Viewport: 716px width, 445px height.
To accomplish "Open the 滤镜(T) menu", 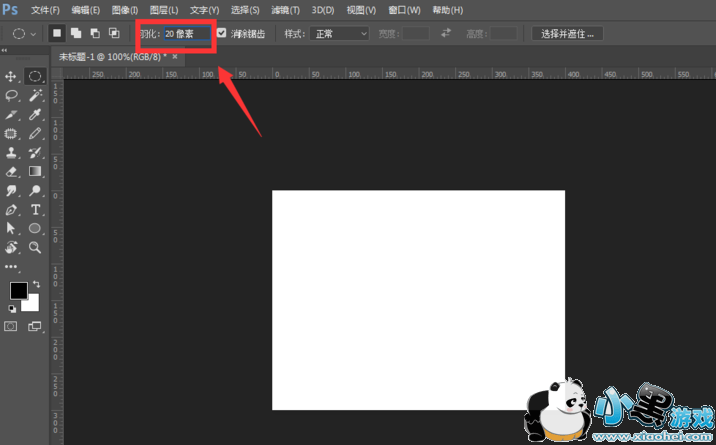I will pyautogui.click(x=285, y=10).
